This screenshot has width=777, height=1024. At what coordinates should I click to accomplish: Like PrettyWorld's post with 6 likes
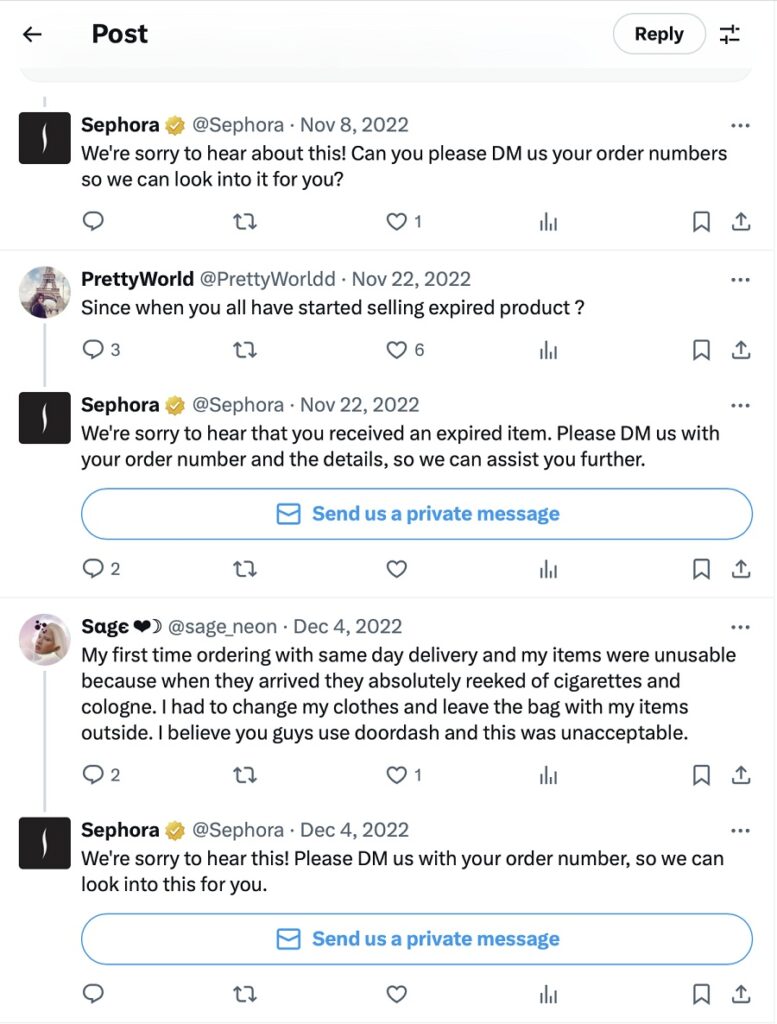coord(397,349)
